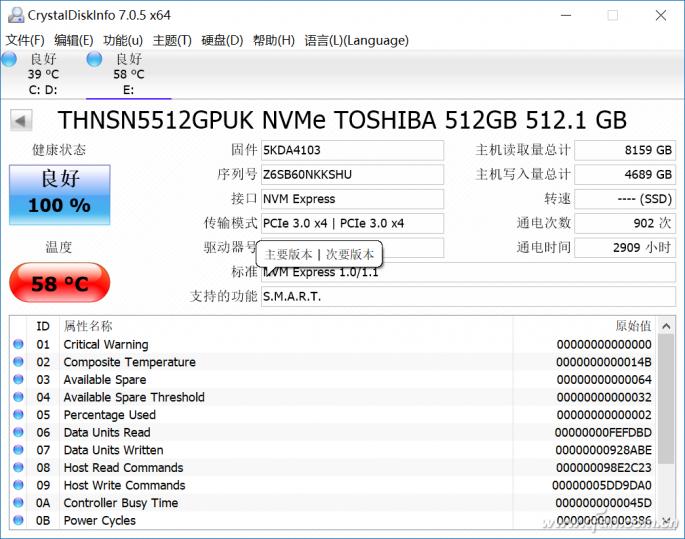Click the 58 °C temperature button
Viewport: 685px width, 539px height.
tap(59, 283)
